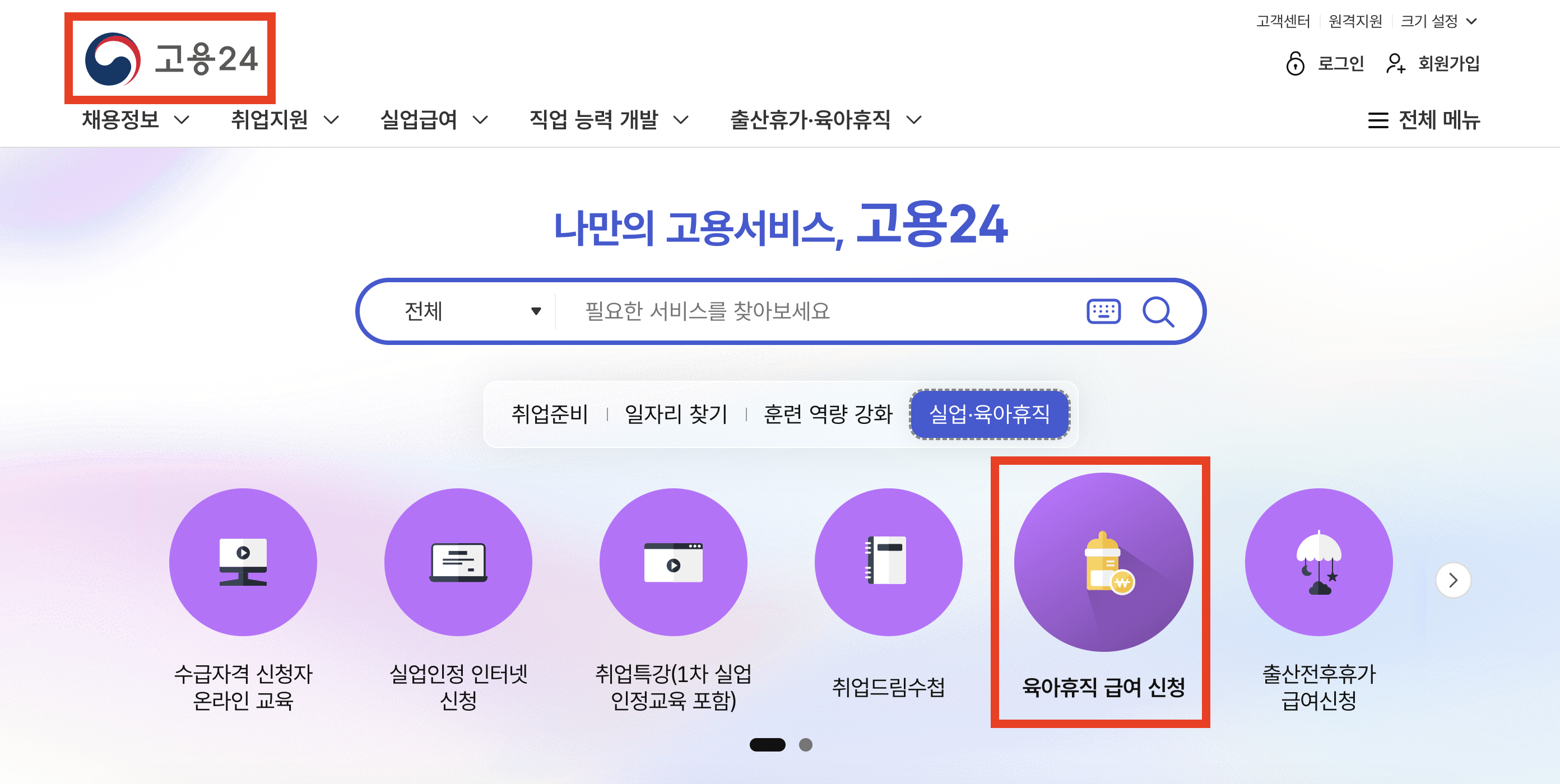Click the magnifier search icon
The height and width of the screenshot is (784, 1560).
tap(1157, 312)
